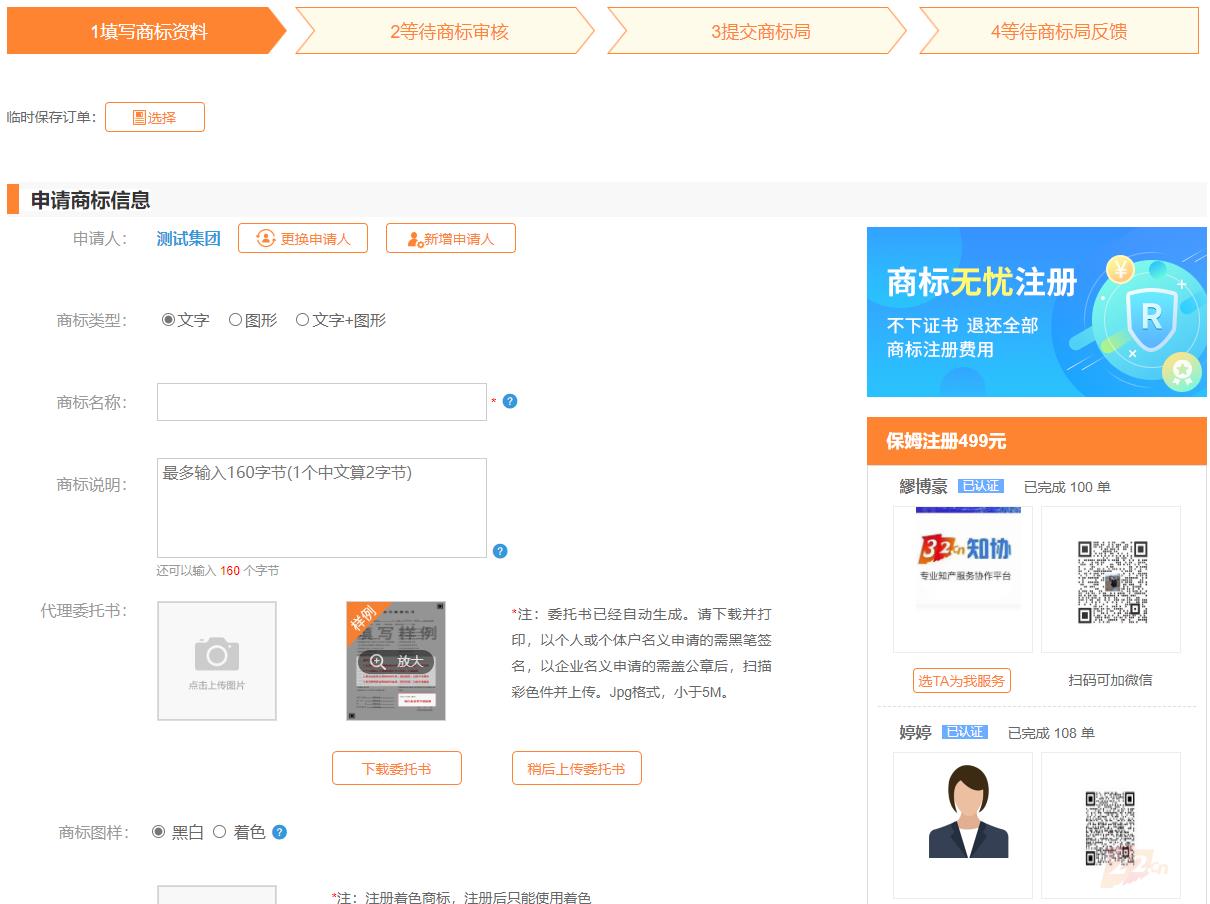Select 着色 for trademark sample

click(220, 832)
